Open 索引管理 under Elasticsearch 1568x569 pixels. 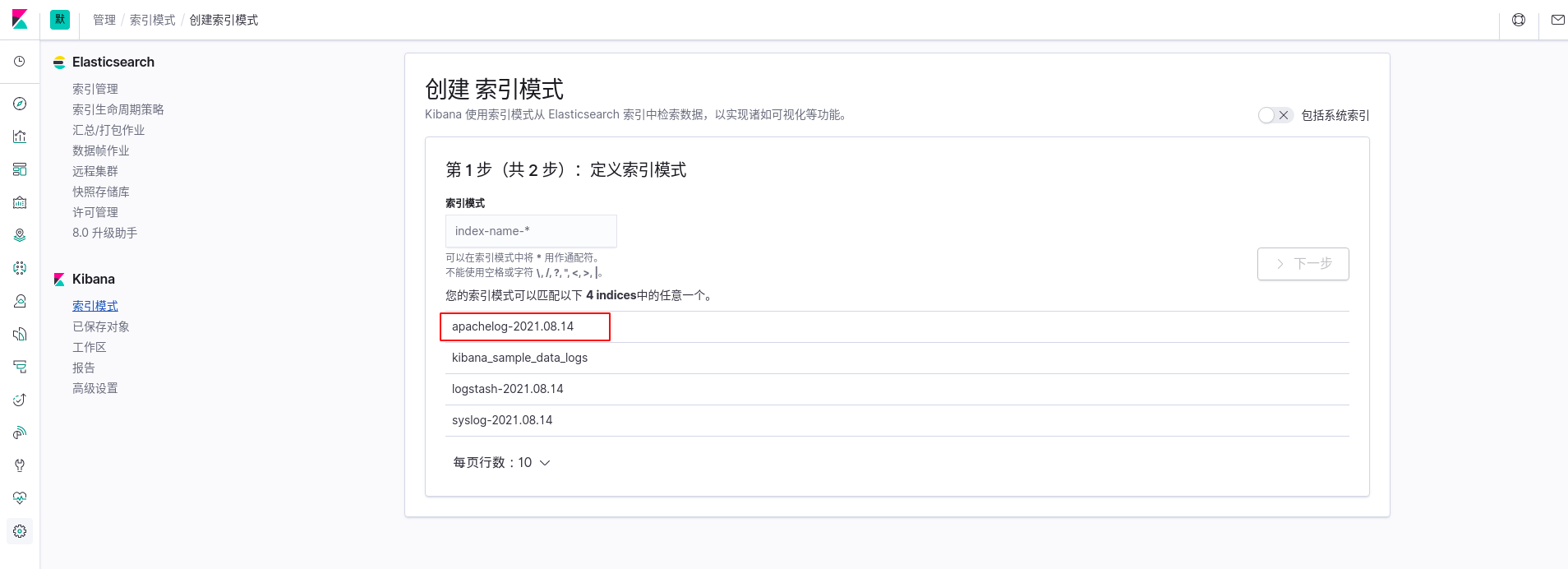pos(95,89)
